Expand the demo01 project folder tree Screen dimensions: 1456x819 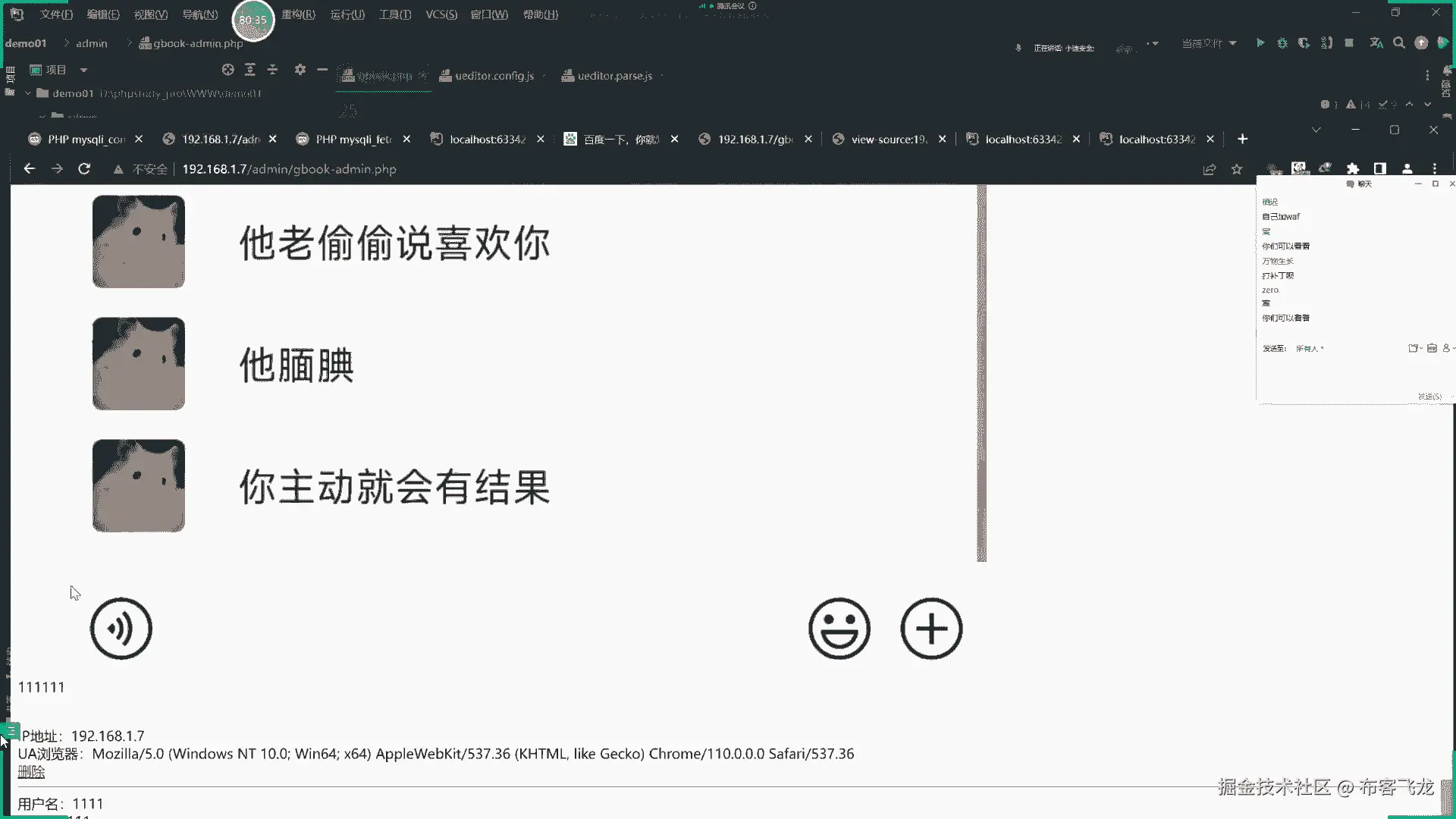28,93
